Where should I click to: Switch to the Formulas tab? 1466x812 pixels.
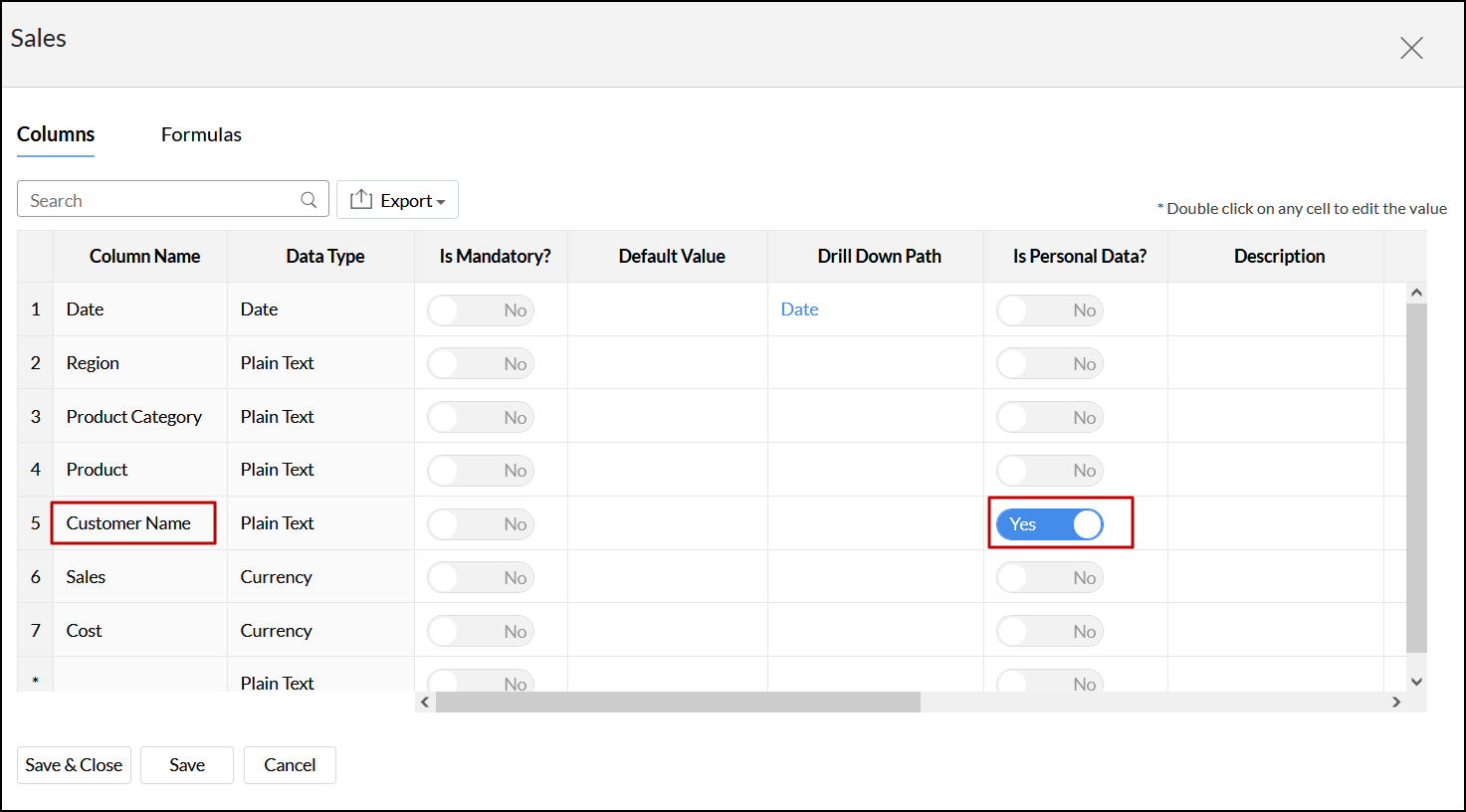click(x=201, y=134)
